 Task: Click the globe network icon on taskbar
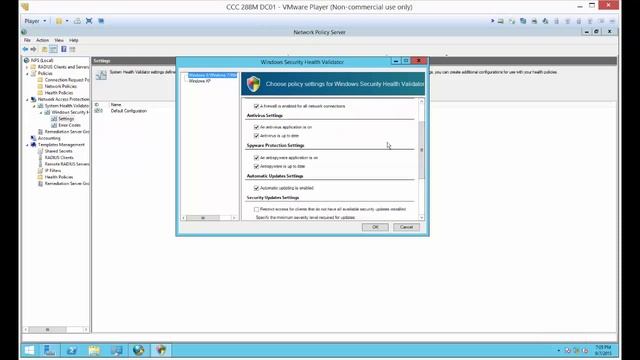tap(139, 350)
